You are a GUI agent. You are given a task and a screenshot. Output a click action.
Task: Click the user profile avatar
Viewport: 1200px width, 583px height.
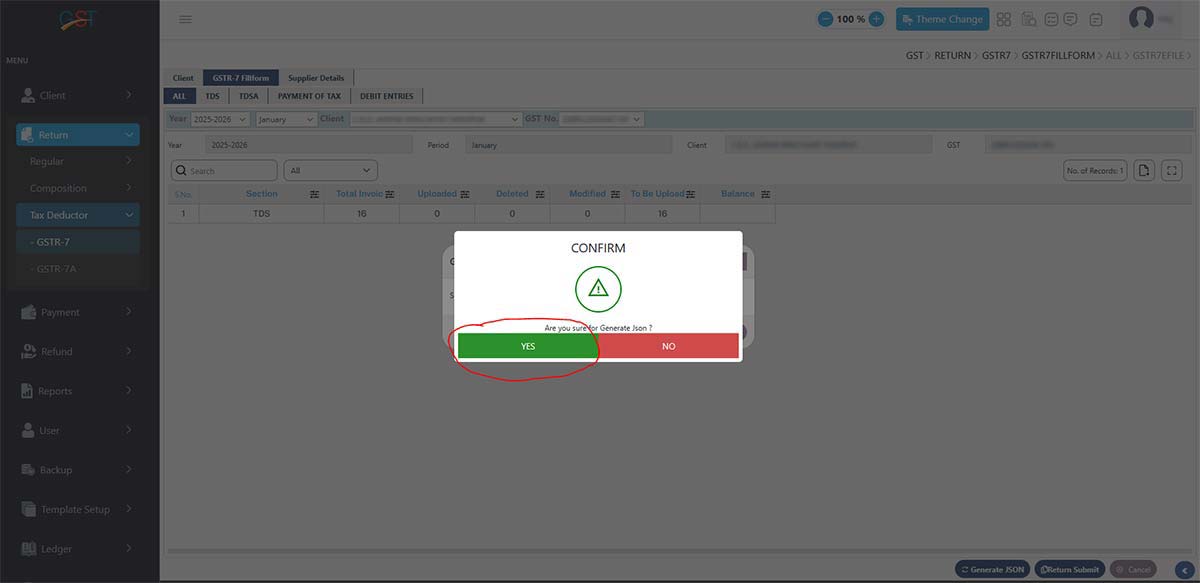click(x=1141, y=18)
